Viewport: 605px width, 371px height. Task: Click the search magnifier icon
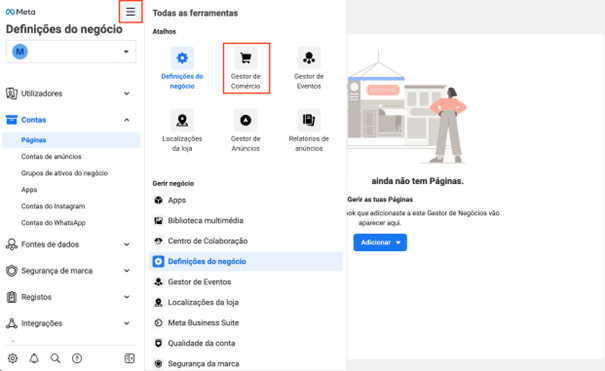click(56, 358)
